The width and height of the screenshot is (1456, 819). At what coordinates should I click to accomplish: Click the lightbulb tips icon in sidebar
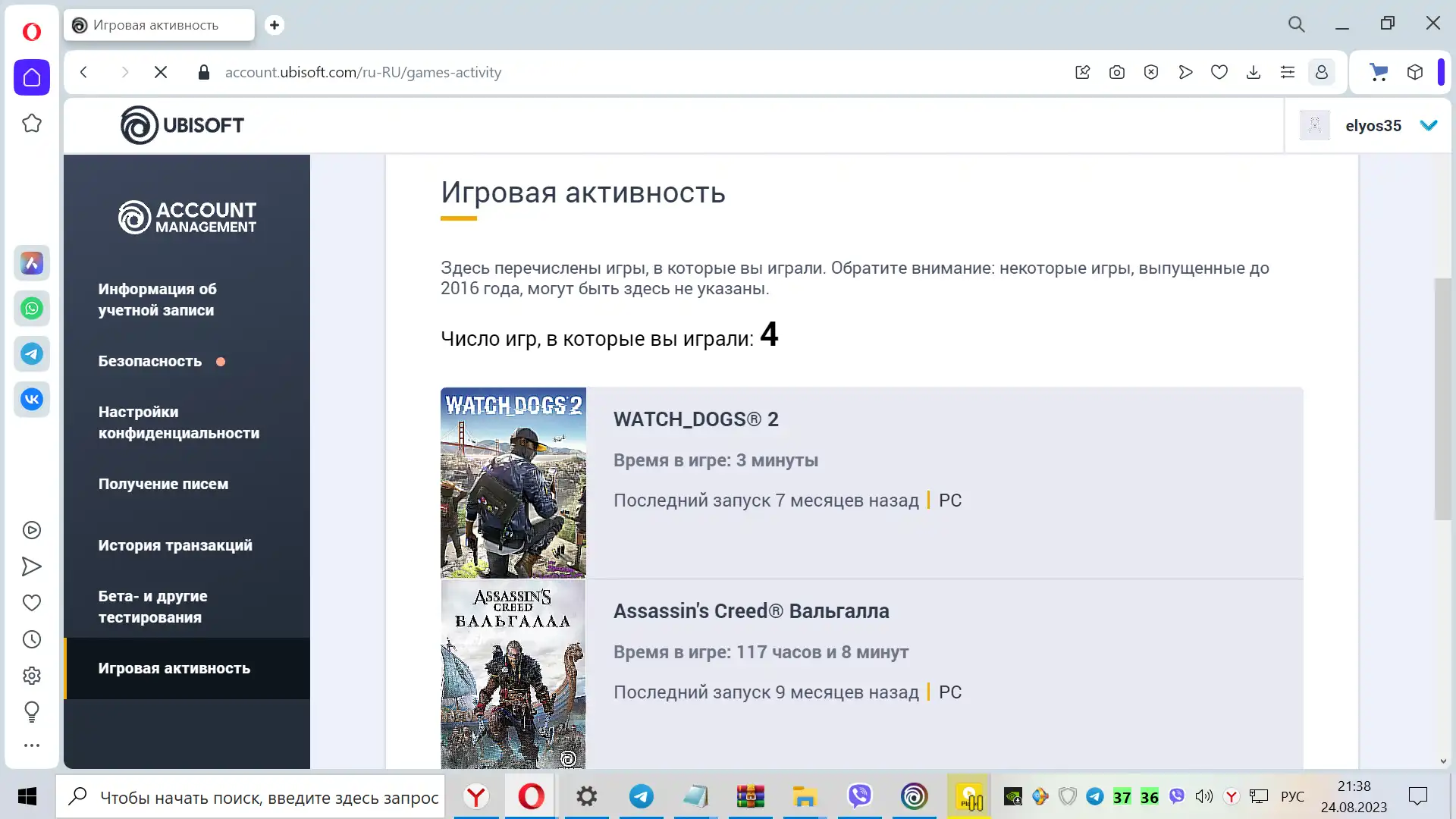[32, 711]
